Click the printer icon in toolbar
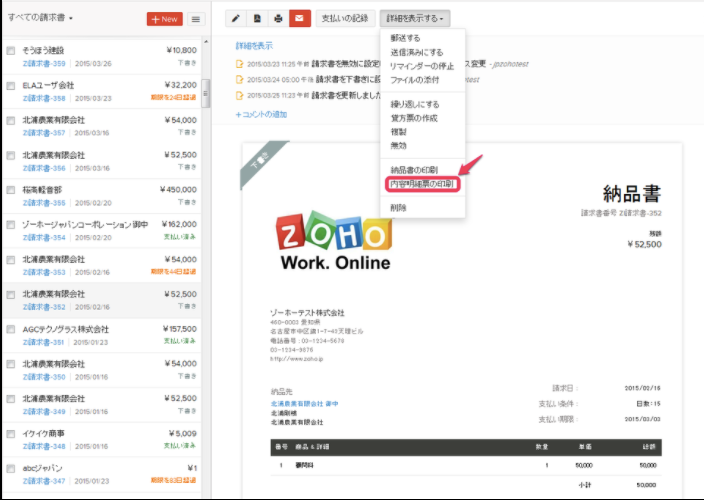 coord(278,18)
